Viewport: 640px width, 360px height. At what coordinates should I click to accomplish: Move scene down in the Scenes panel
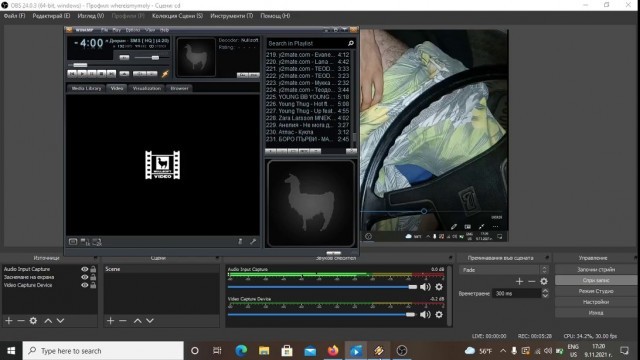click(150, 321)
